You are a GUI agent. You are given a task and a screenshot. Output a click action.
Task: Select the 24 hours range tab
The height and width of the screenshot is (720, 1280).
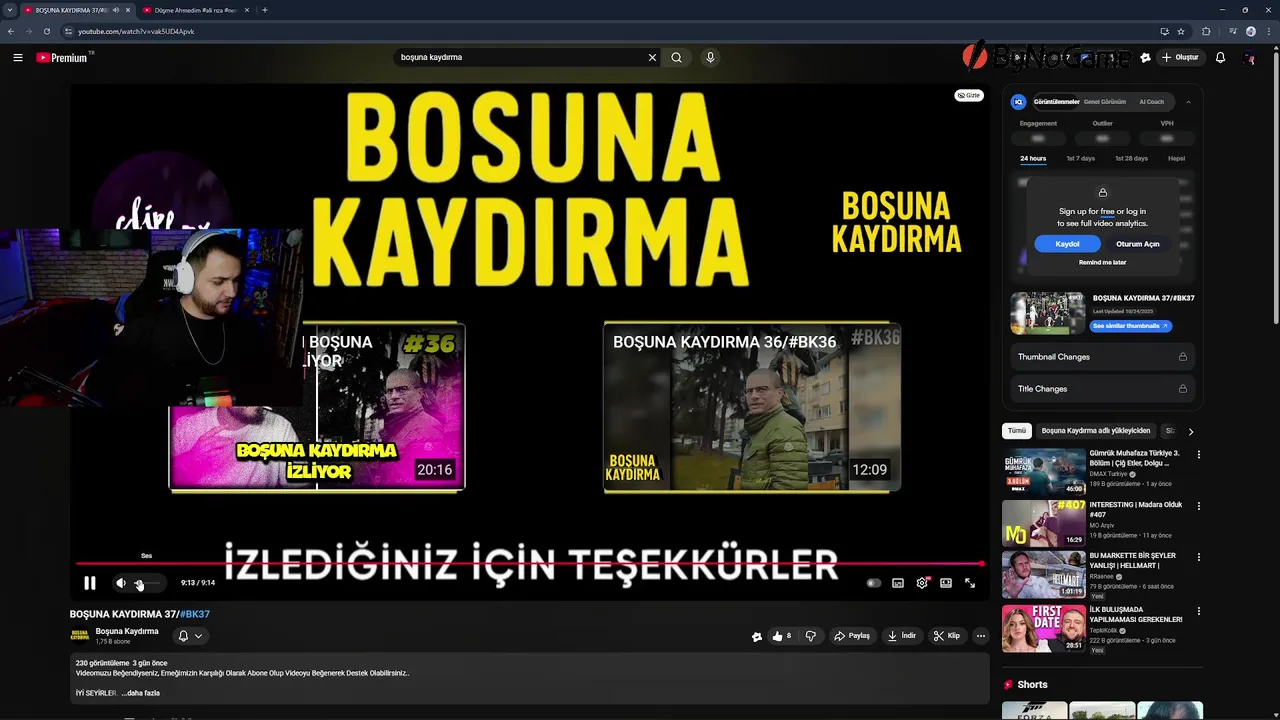click(1033, 159)
